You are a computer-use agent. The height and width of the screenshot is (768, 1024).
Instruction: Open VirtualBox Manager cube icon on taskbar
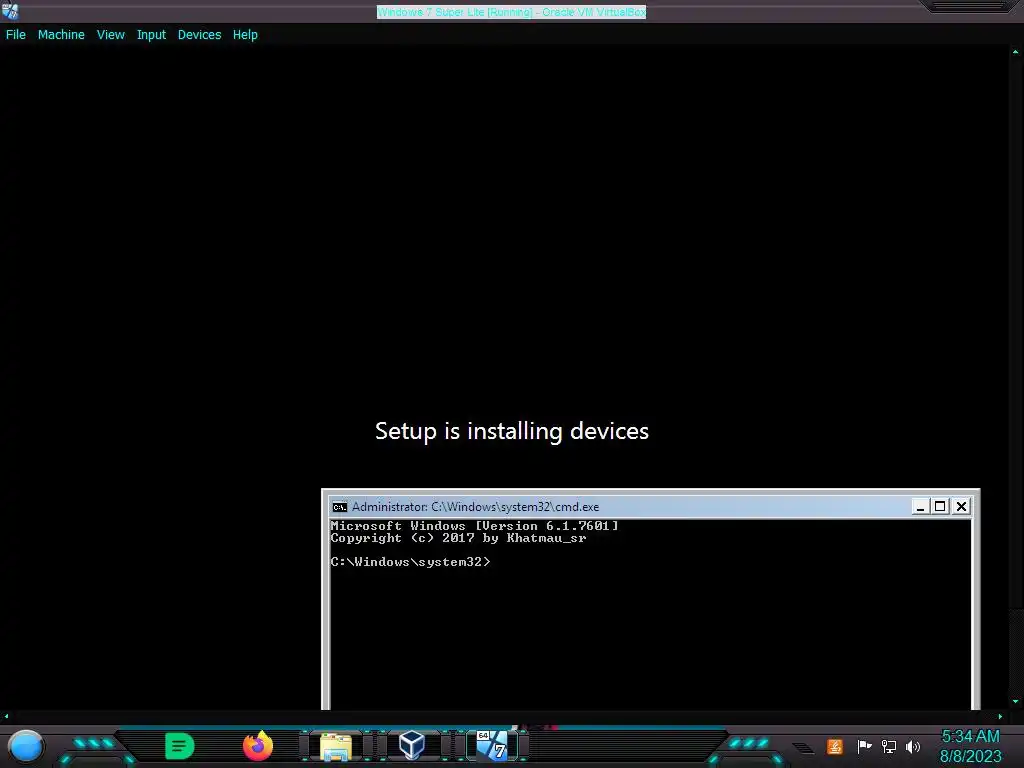(412, 745)
